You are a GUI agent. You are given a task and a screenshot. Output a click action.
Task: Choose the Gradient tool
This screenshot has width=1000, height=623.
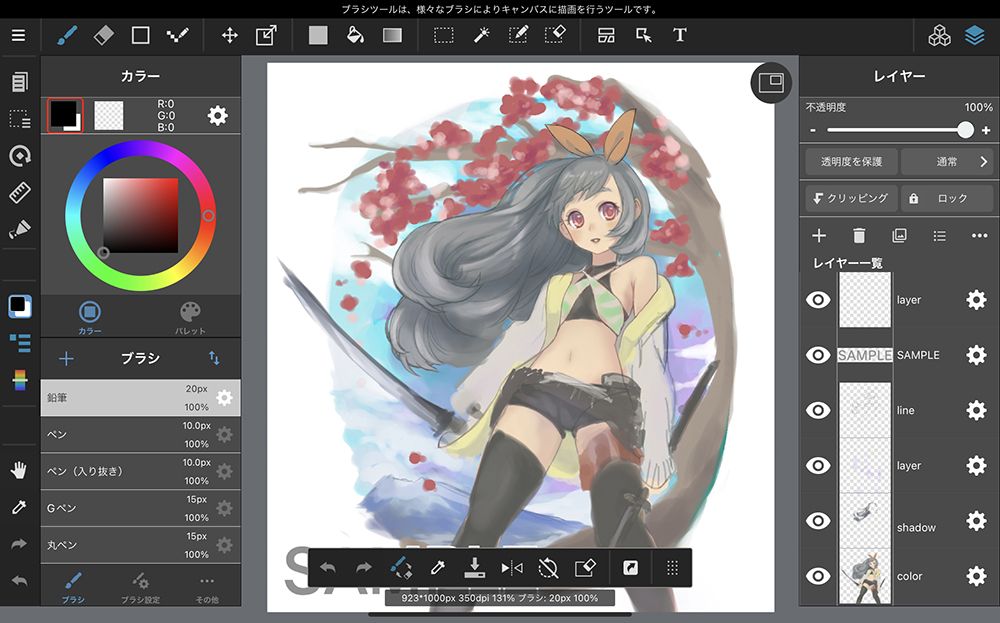coord(392,35)
